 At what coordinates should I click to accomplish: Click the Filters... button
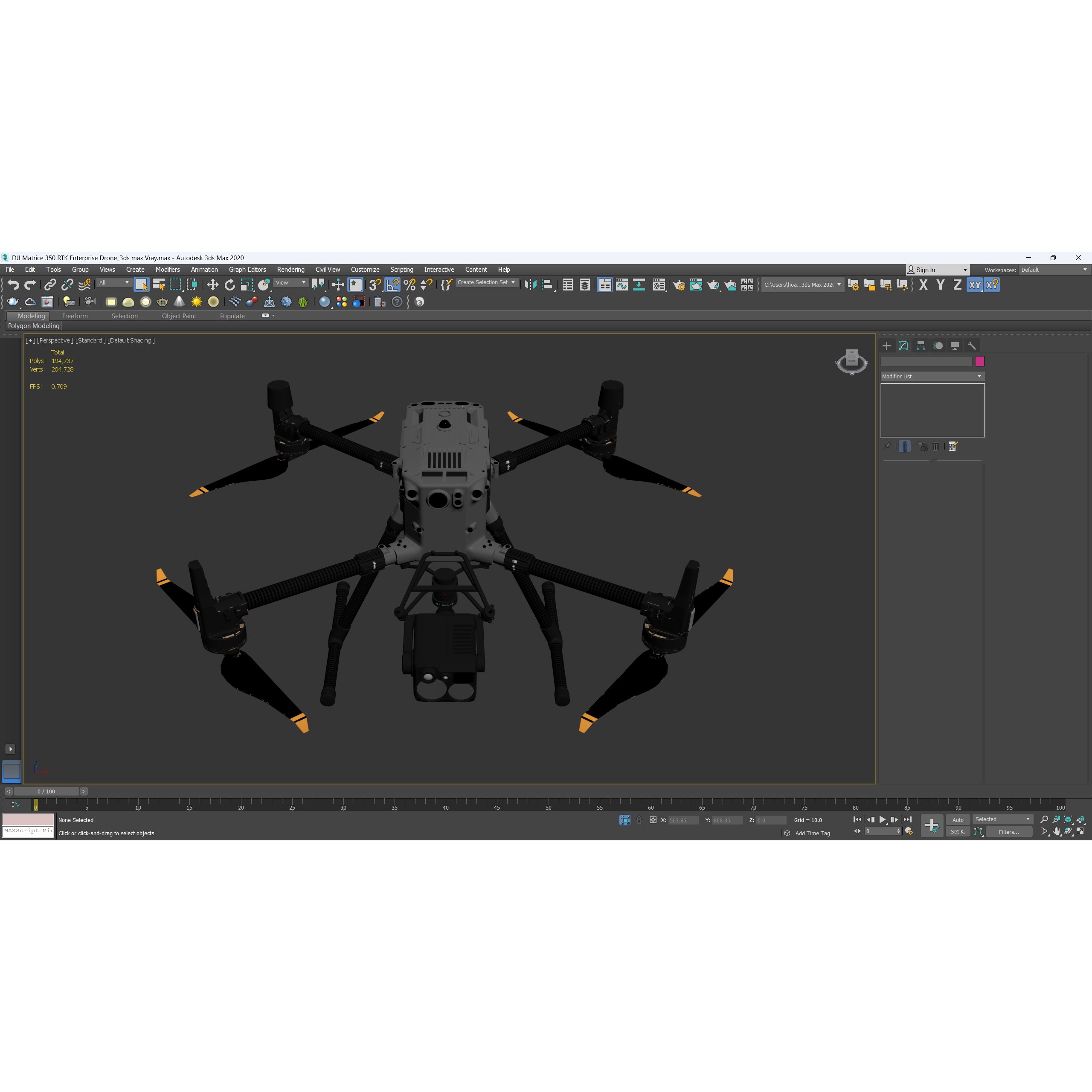tap(1010, 831)
